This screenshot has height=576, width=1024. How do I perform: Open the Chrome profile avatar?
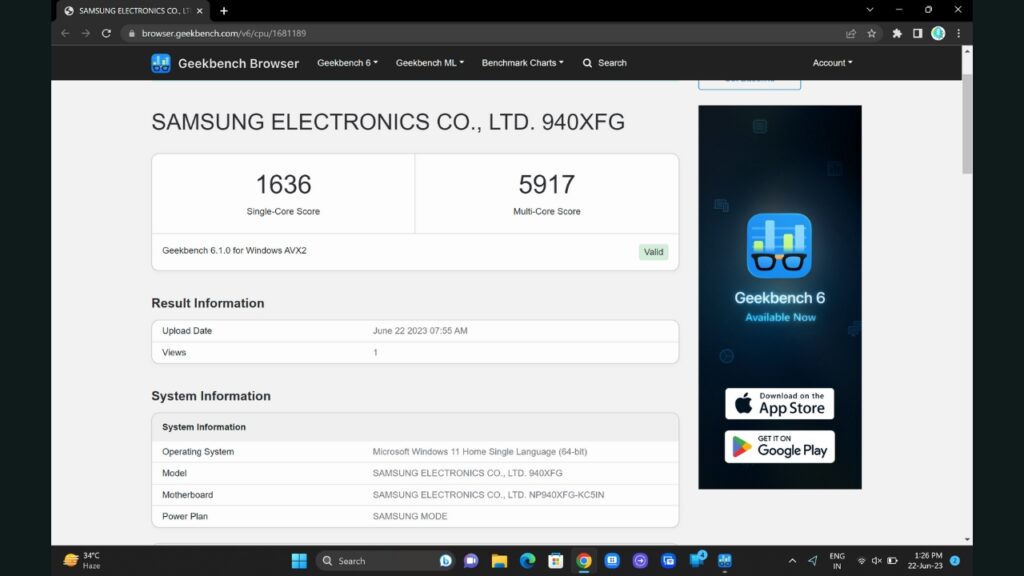pos(938,33)
